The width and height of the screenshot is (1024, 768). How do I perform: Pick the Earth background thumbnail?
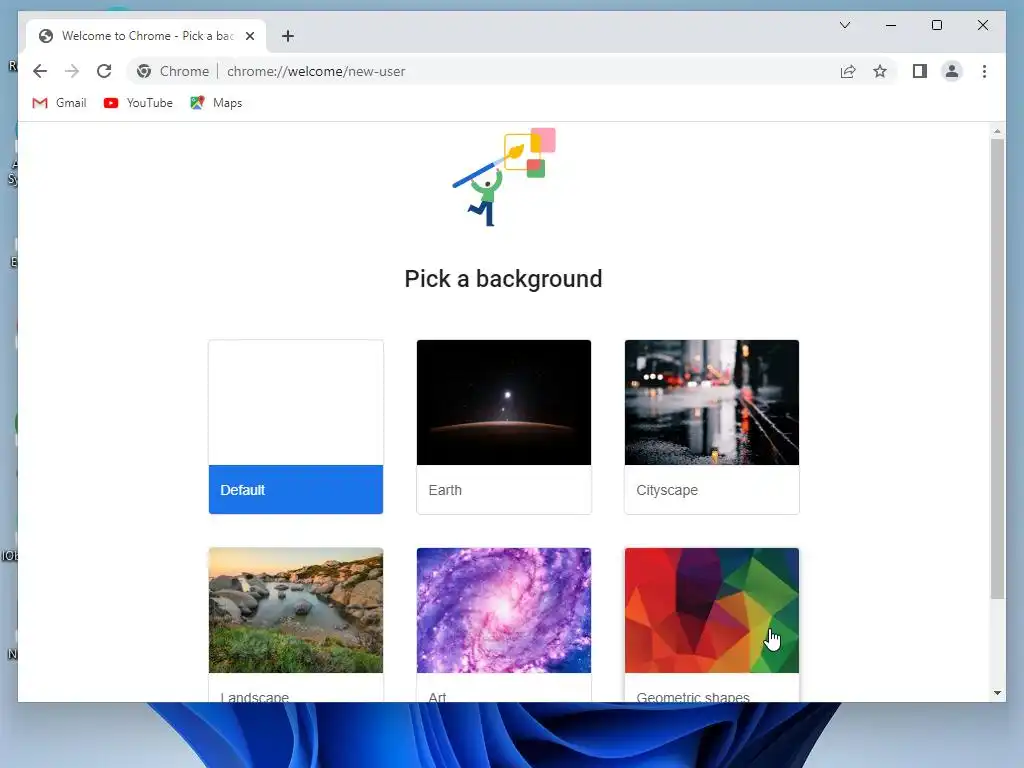pos(504,402)
